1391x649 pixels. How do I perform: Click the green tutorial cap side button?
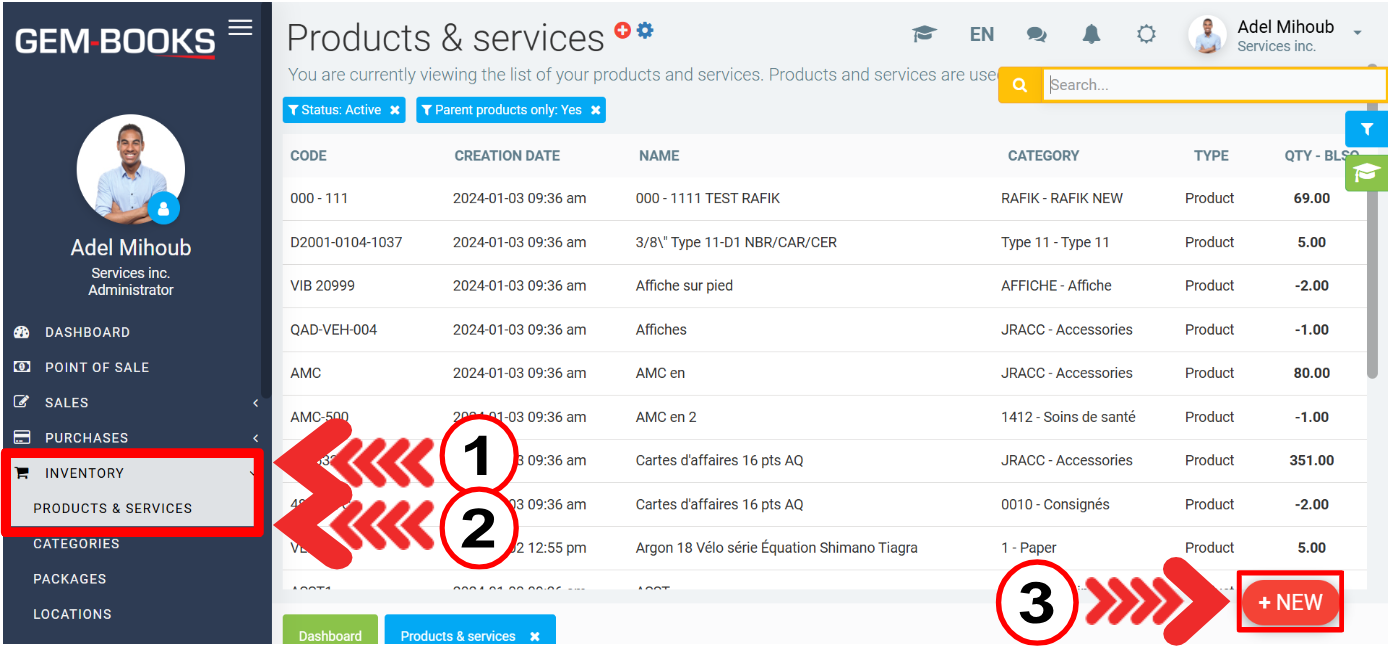tap(1366, 173)
